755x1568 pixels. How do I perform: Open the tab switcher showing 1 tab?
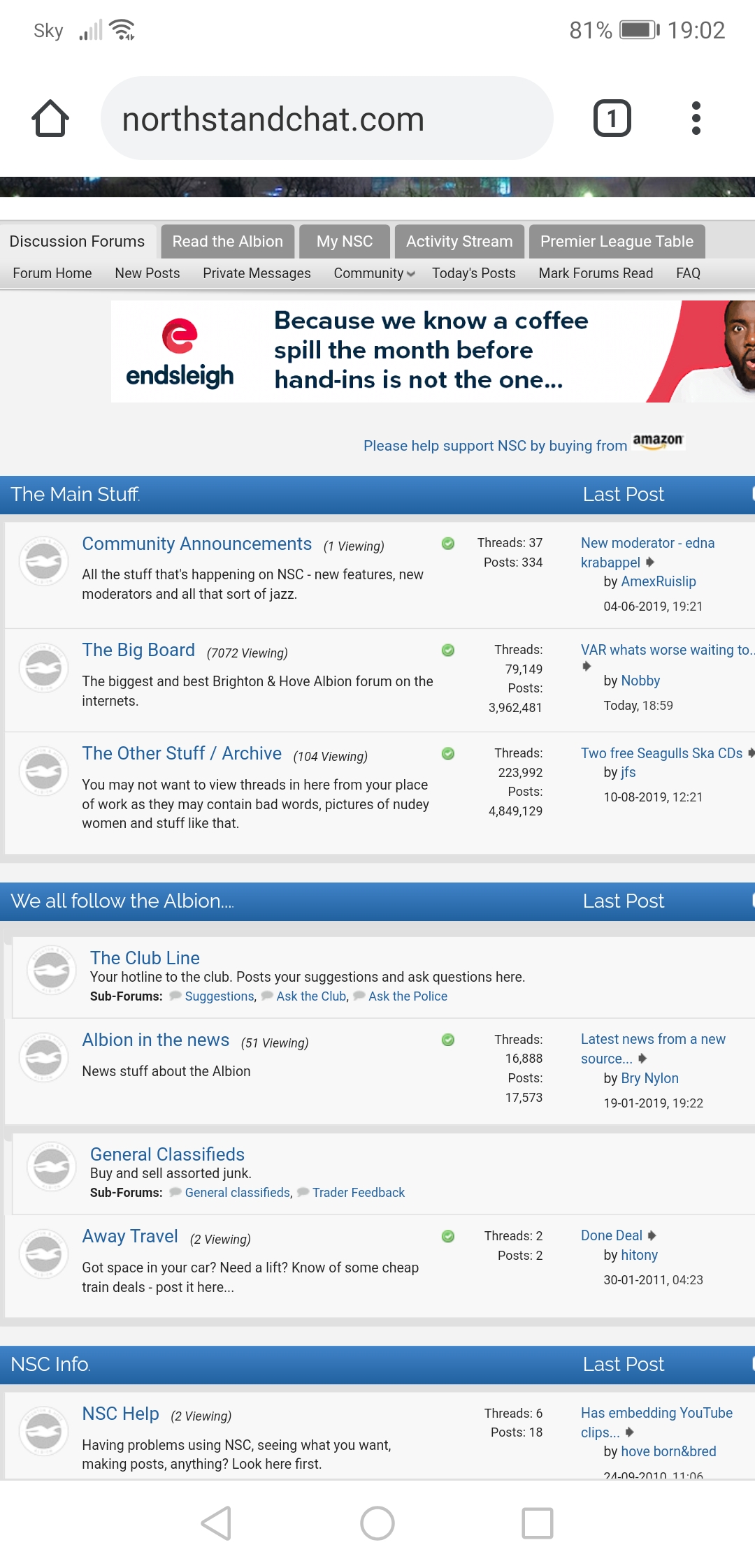tap(612, 118)
